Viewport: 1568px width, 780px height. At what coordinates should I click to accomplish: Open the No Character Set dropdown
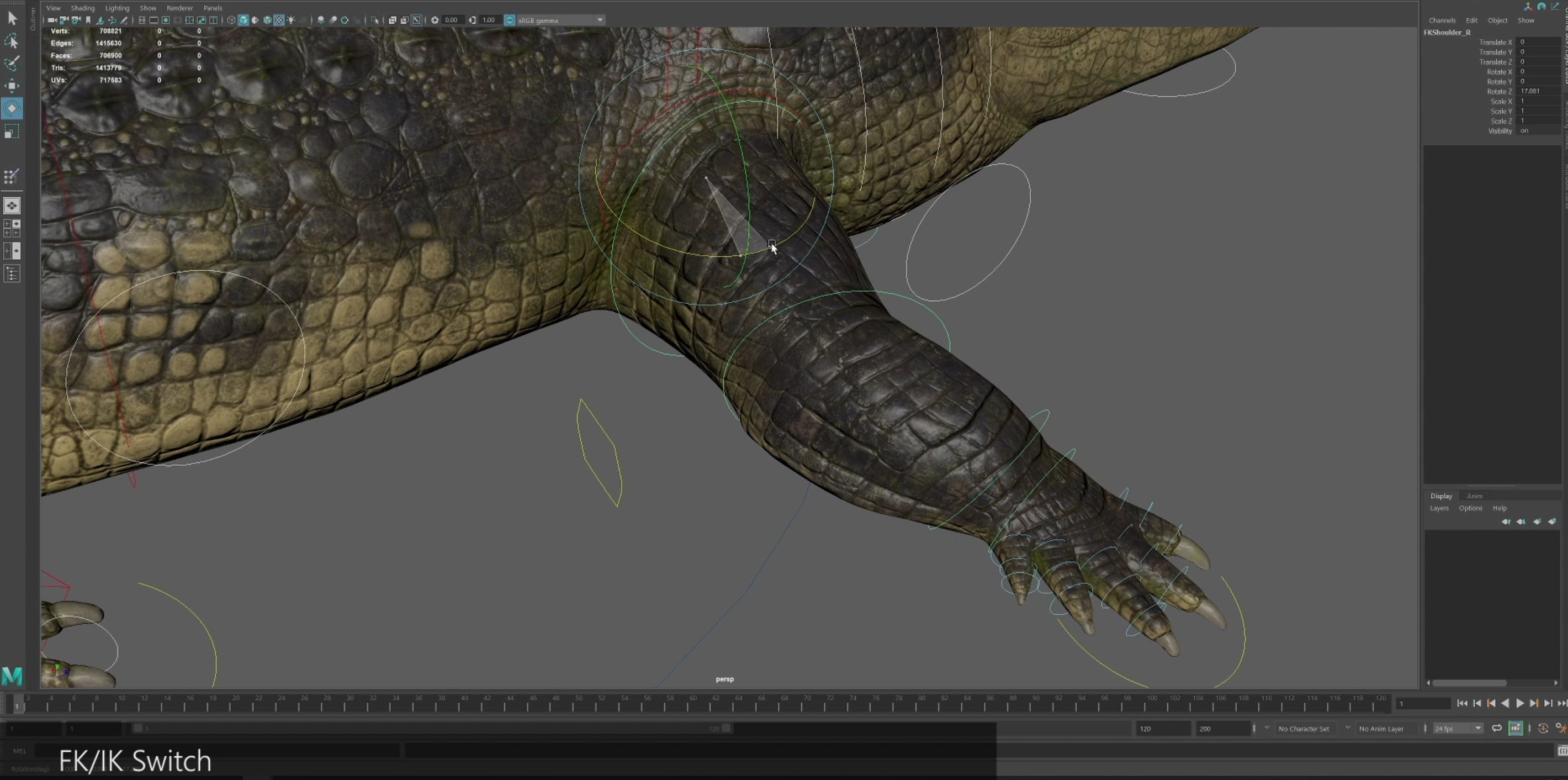(x=1307, y=728)
